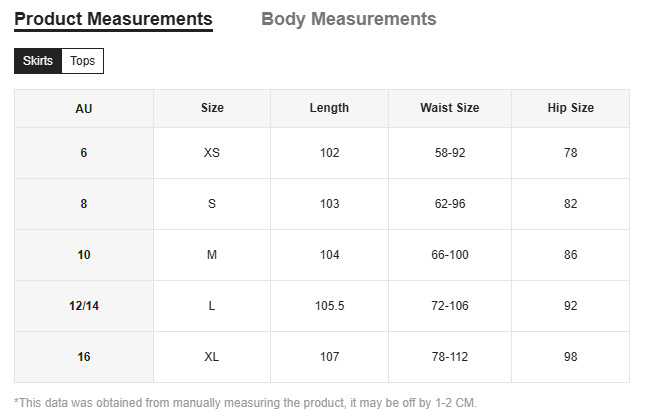Click the XS size cell
657x412 pixels.
pos(212,153)
